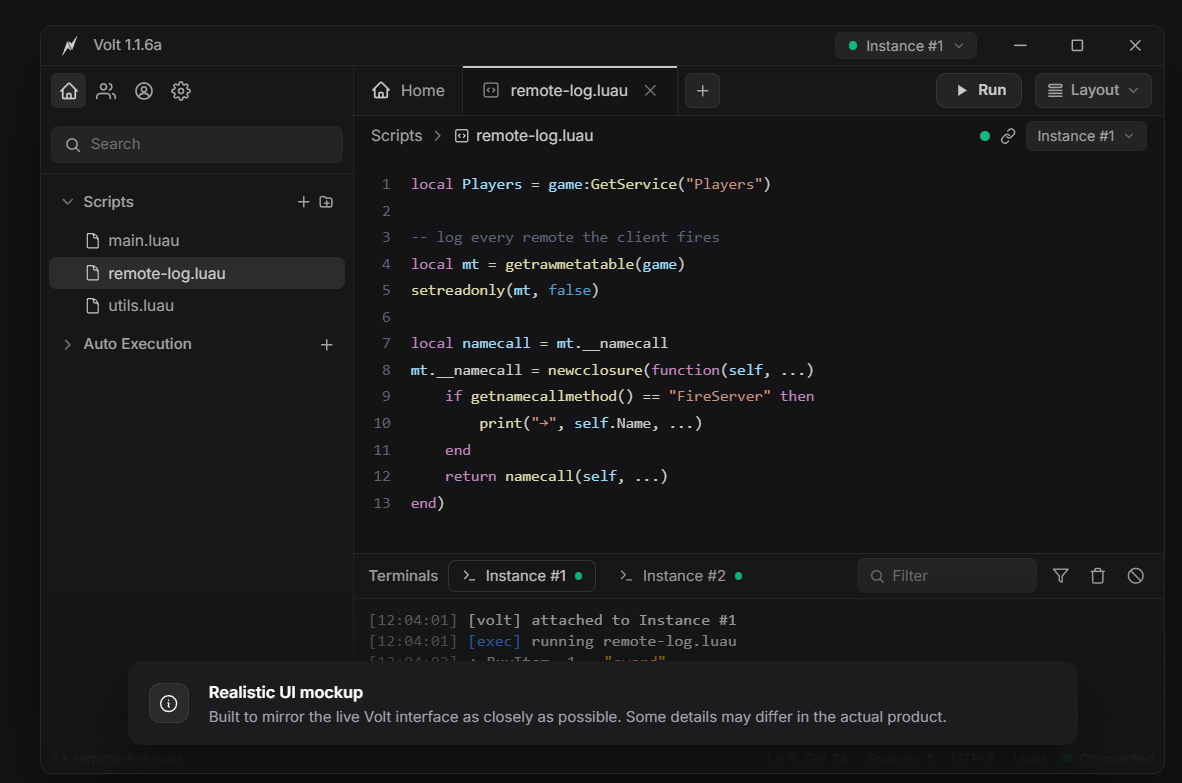This screenshot has height=783, width=1182.
Task: Open the Home view in the sidebar
Action: [x=69, y=91]
